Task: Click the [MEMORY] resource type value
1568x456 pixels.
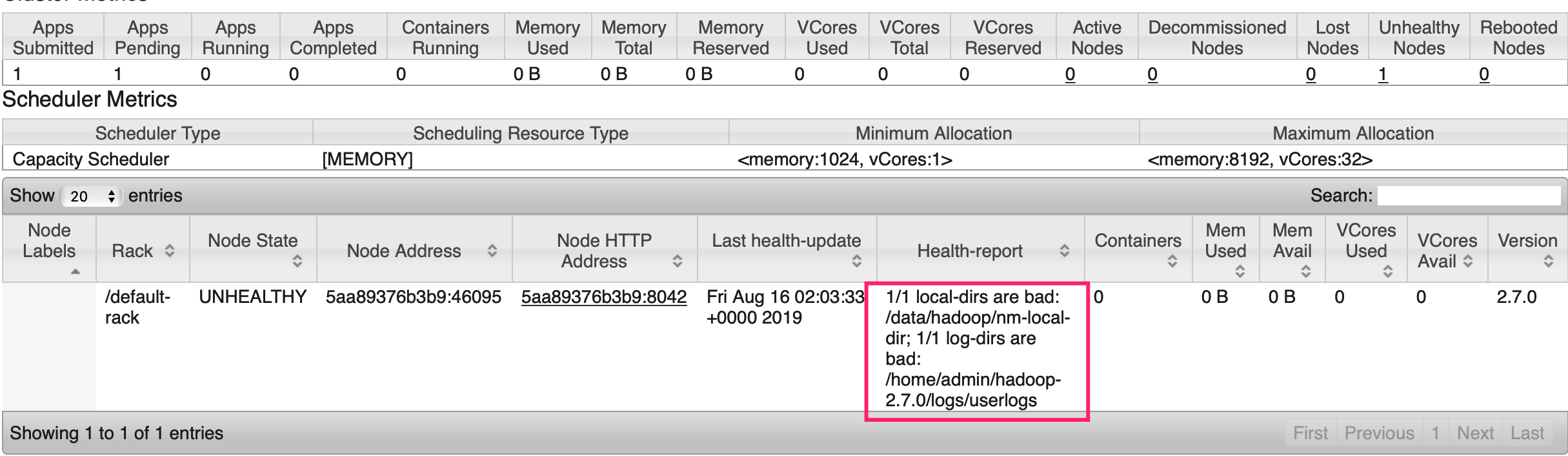Action: (x=367, y=160)
